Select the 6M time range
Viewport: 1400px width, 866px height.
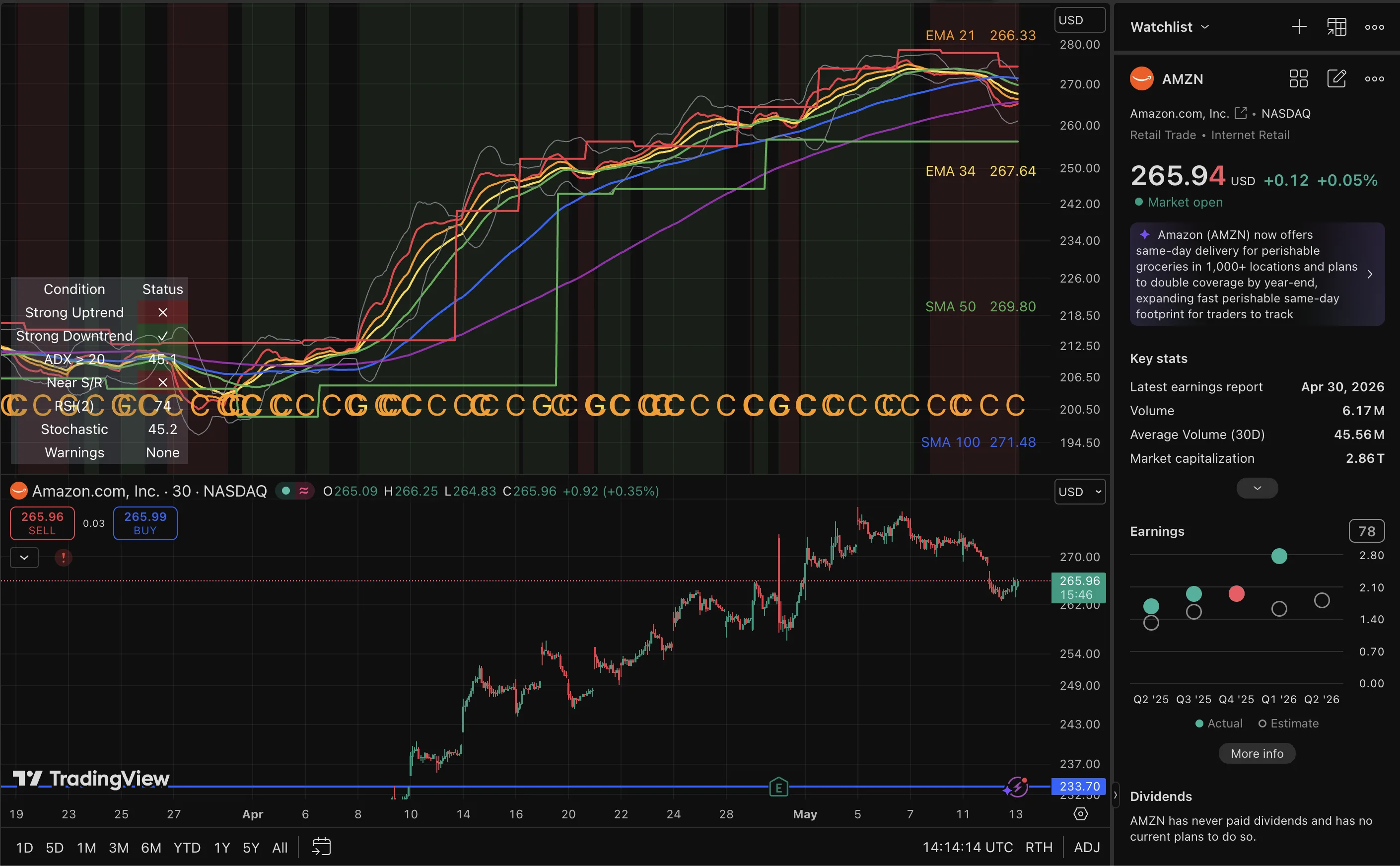151,847
